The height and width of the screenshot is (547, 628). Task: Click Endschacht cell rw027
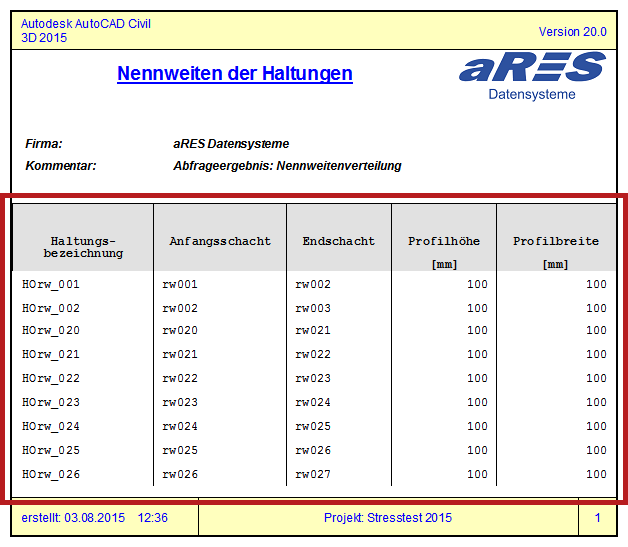coord(313,475)
